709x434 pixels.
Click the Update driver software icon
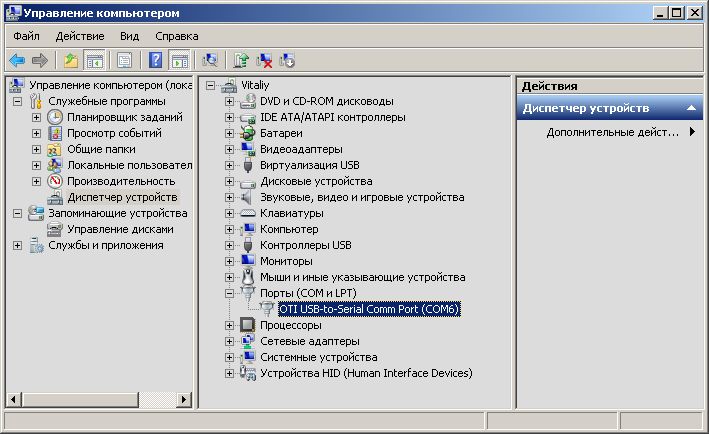241,60
